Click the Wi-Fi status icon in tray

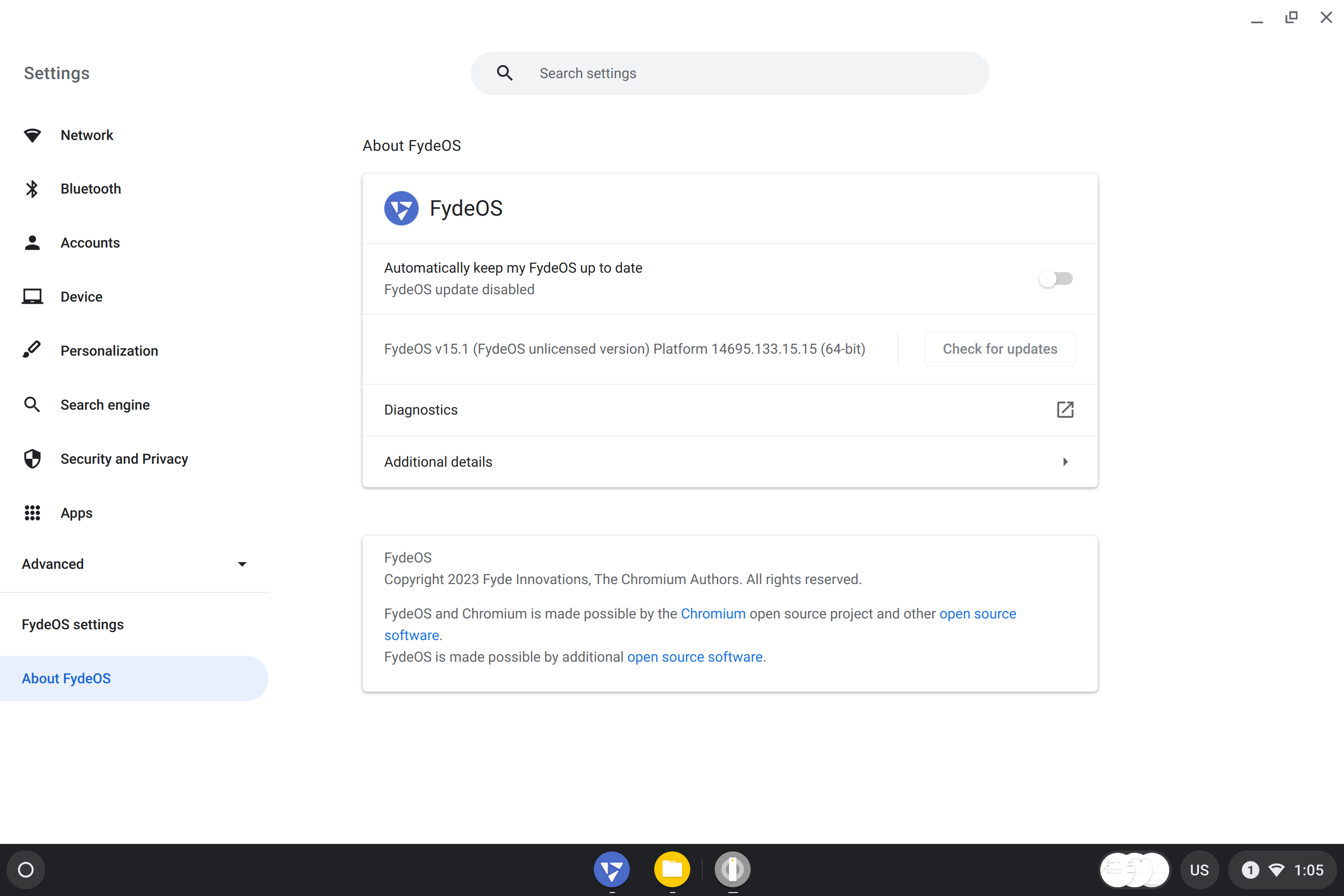[1276, 870]
